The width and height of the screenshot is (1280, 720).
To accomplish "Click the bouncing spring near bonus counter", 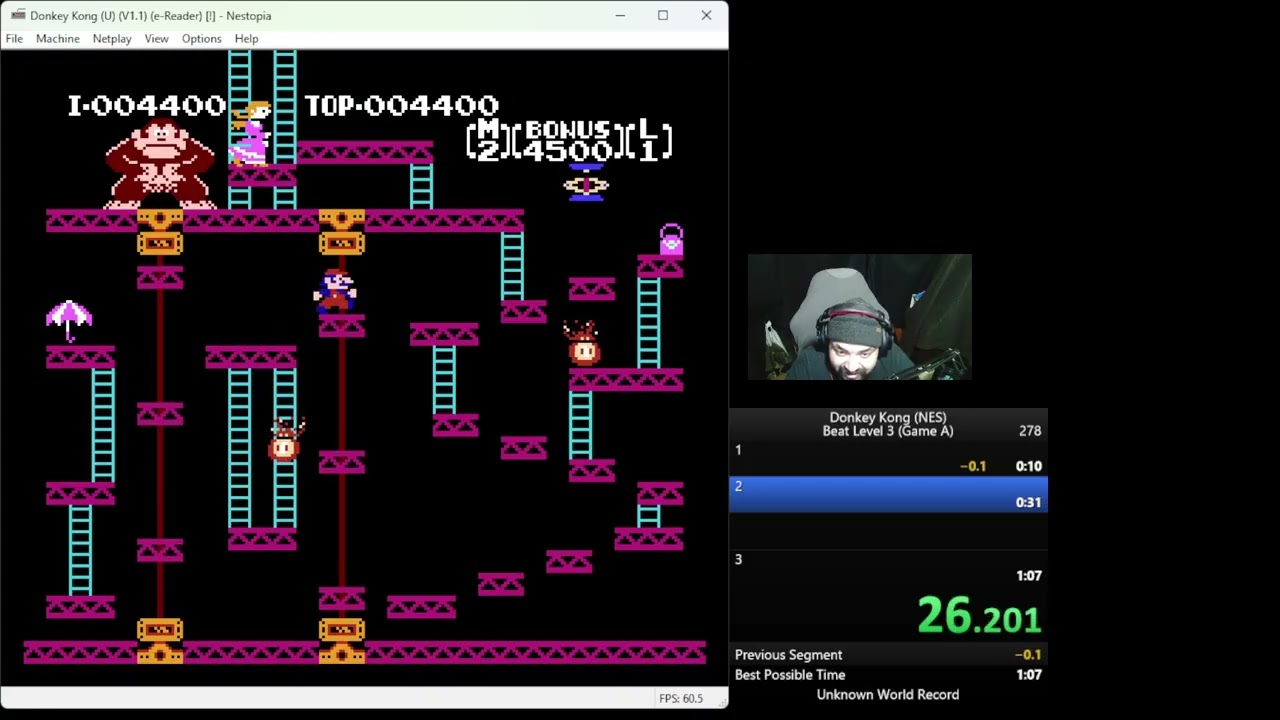I will [x=586, y=185].
